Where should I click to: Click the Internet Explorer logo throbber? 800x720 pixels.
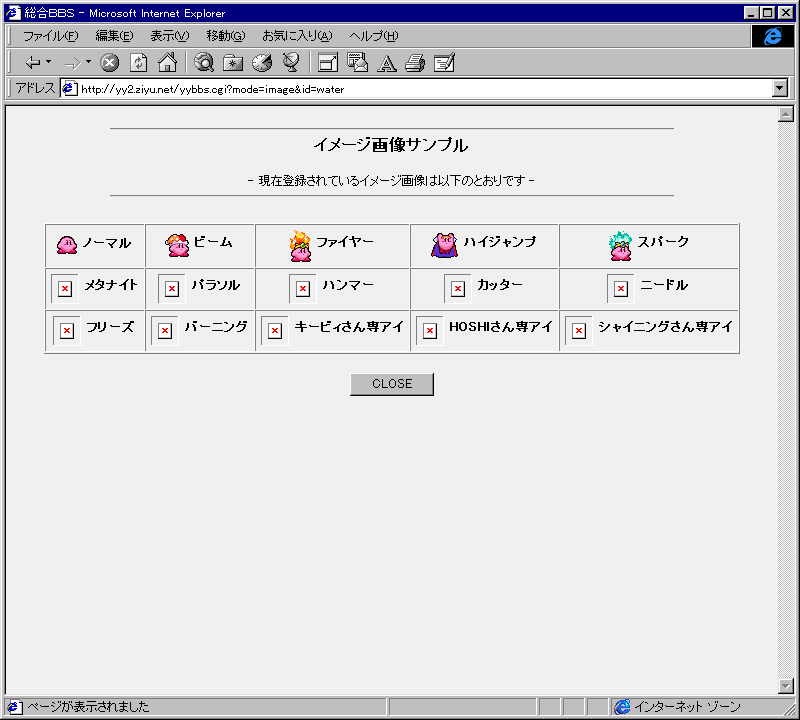coord(772,36)
